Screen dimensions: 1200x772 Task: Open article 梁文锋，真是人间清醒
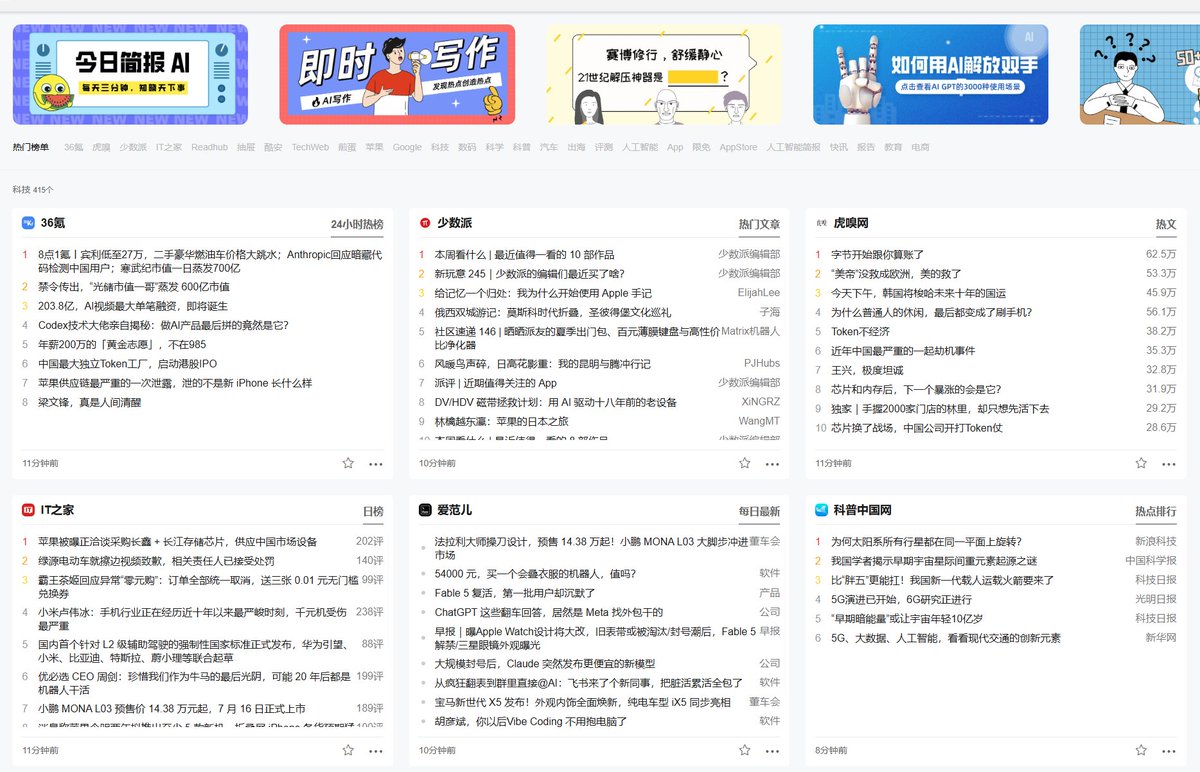tap(89, 402)
